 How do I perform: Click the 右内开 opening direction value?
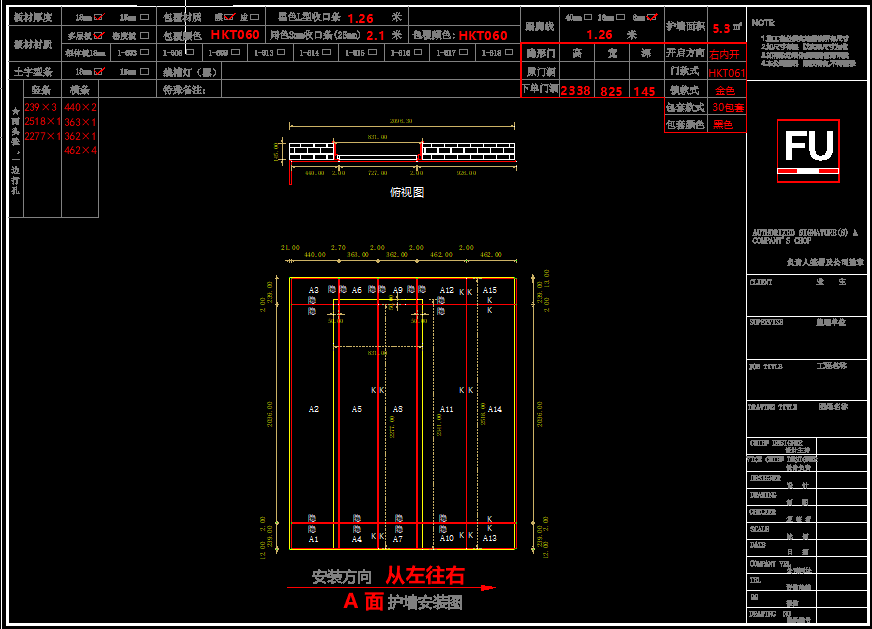[727, 54]
